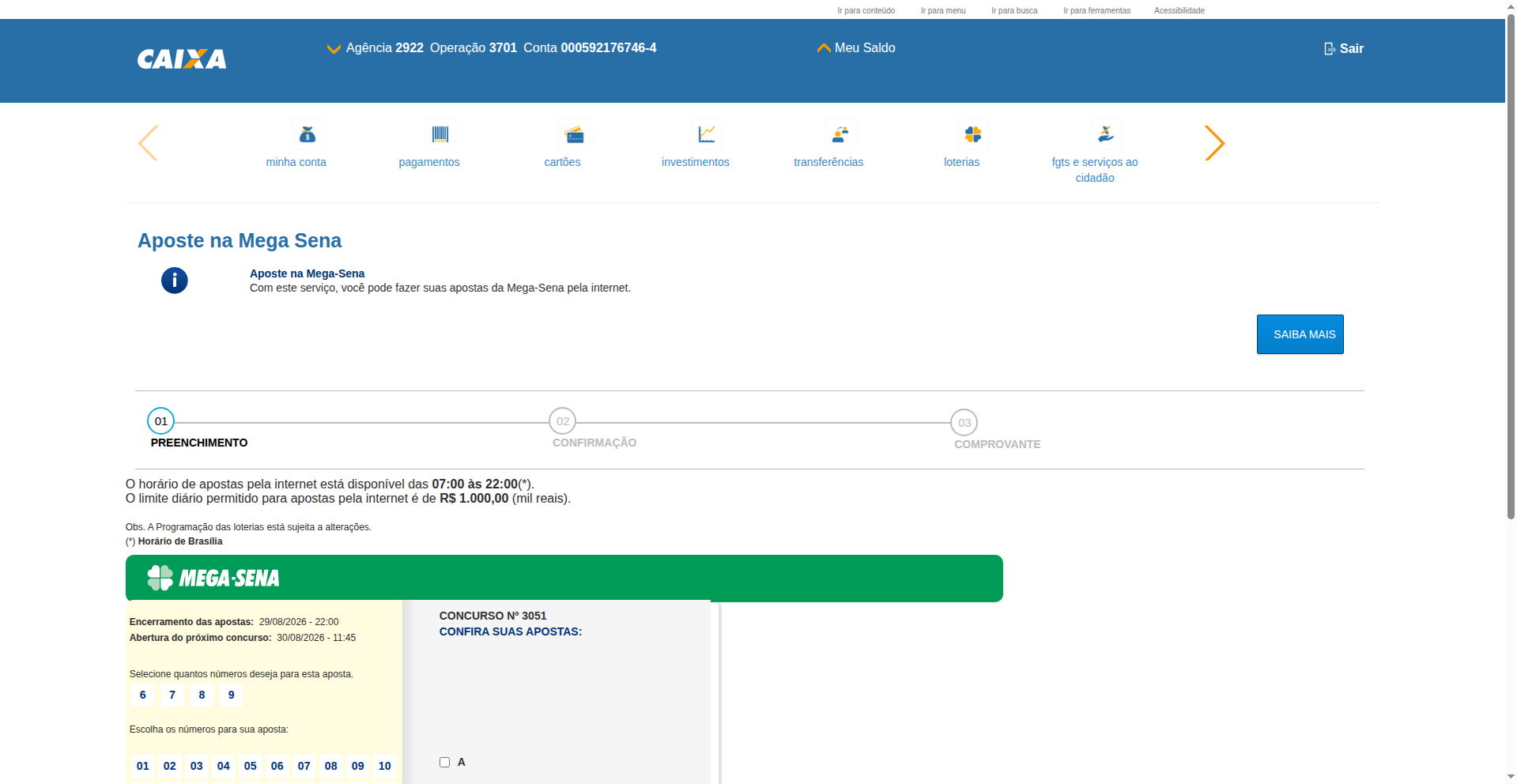Open the investimentos chart icon
The height and width of the screenshot is (784, 1517).
[707, 134]
